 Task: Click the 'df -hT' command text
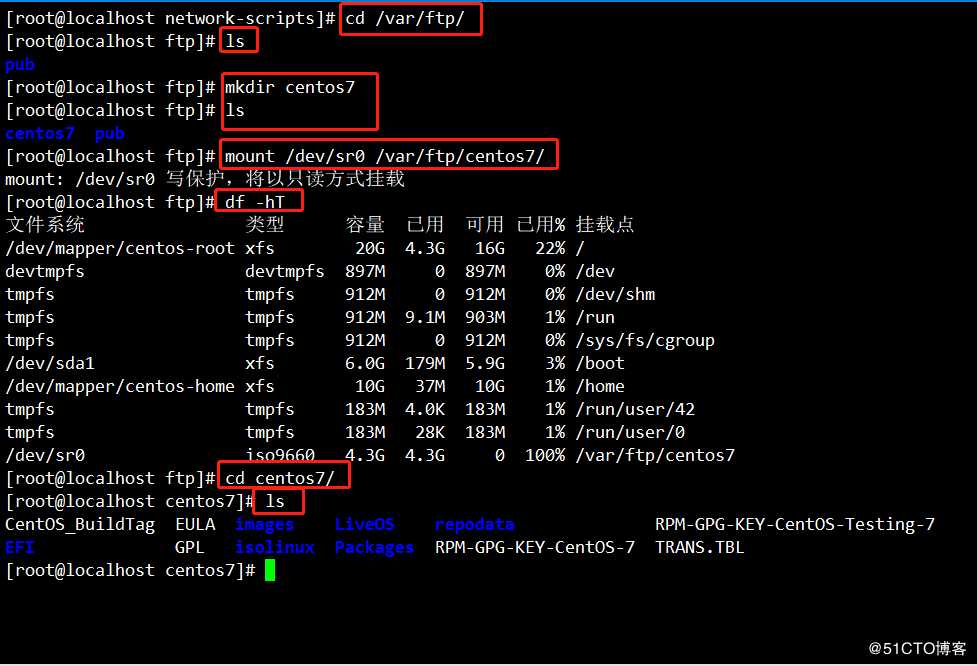[255, 202]
